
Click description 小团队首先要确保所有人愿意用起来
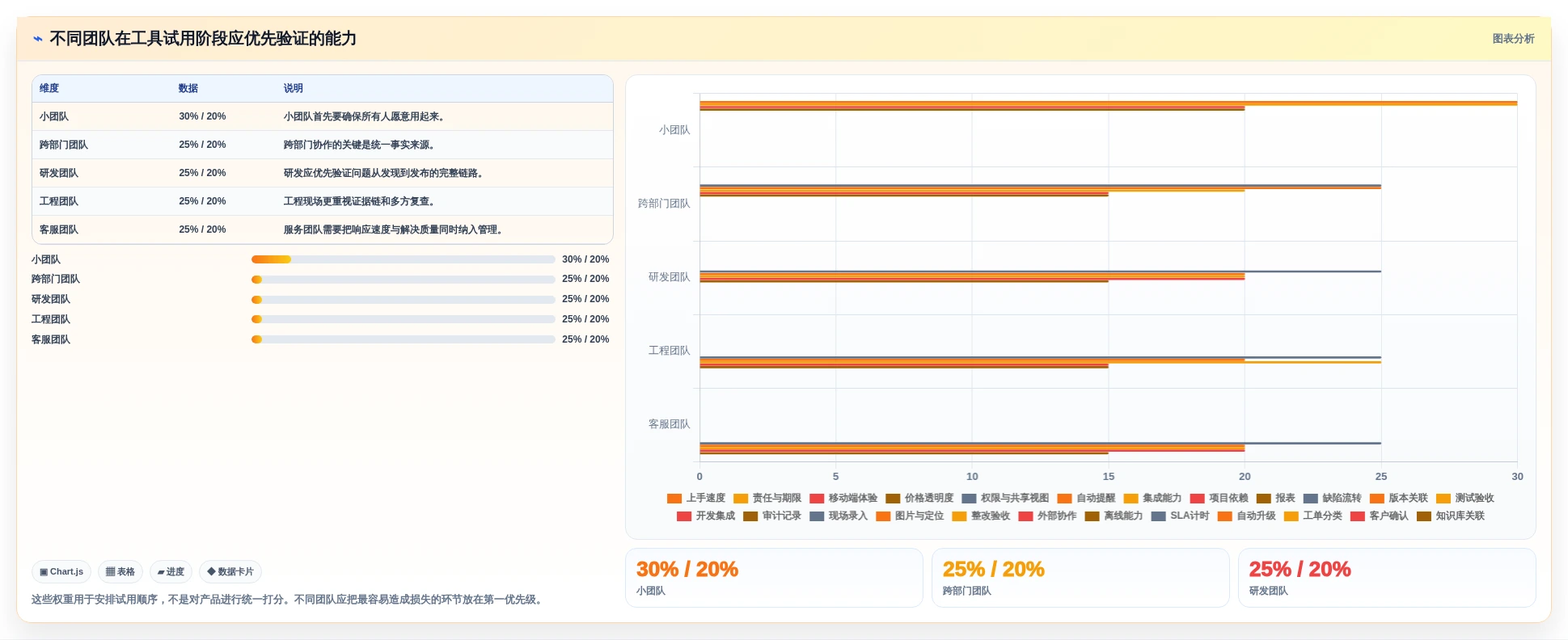(x=364, y=116)
